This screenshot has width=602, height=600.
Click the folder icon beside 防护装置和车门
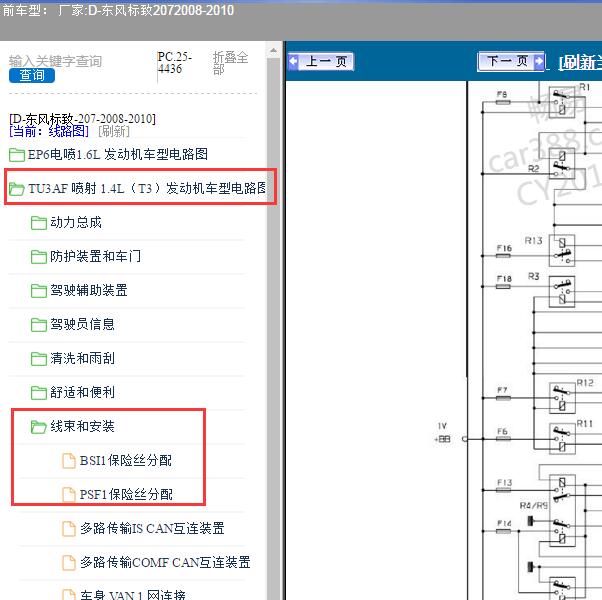click(x=39, y=257)
